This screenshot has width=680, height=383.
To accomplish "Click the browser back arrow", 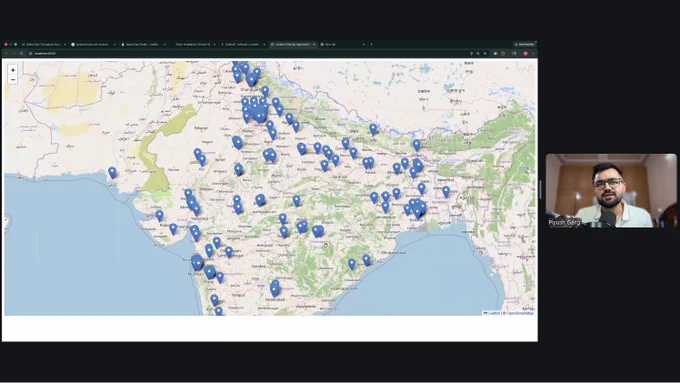I will click(x=6, y=53).
